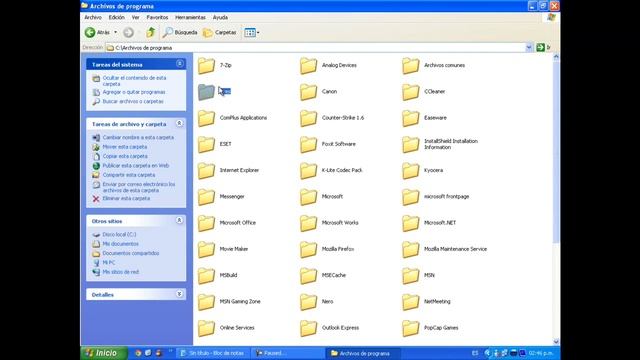Select the Outlook Express folder icon
The width and height of the screenshot is (640, 360).
point(308,328)
